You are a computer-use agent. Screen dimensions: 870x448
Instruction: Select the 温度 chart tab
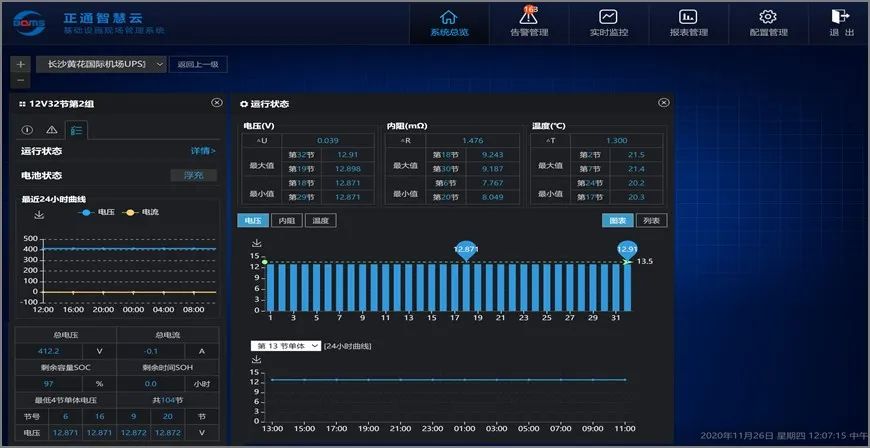[320, 220]
